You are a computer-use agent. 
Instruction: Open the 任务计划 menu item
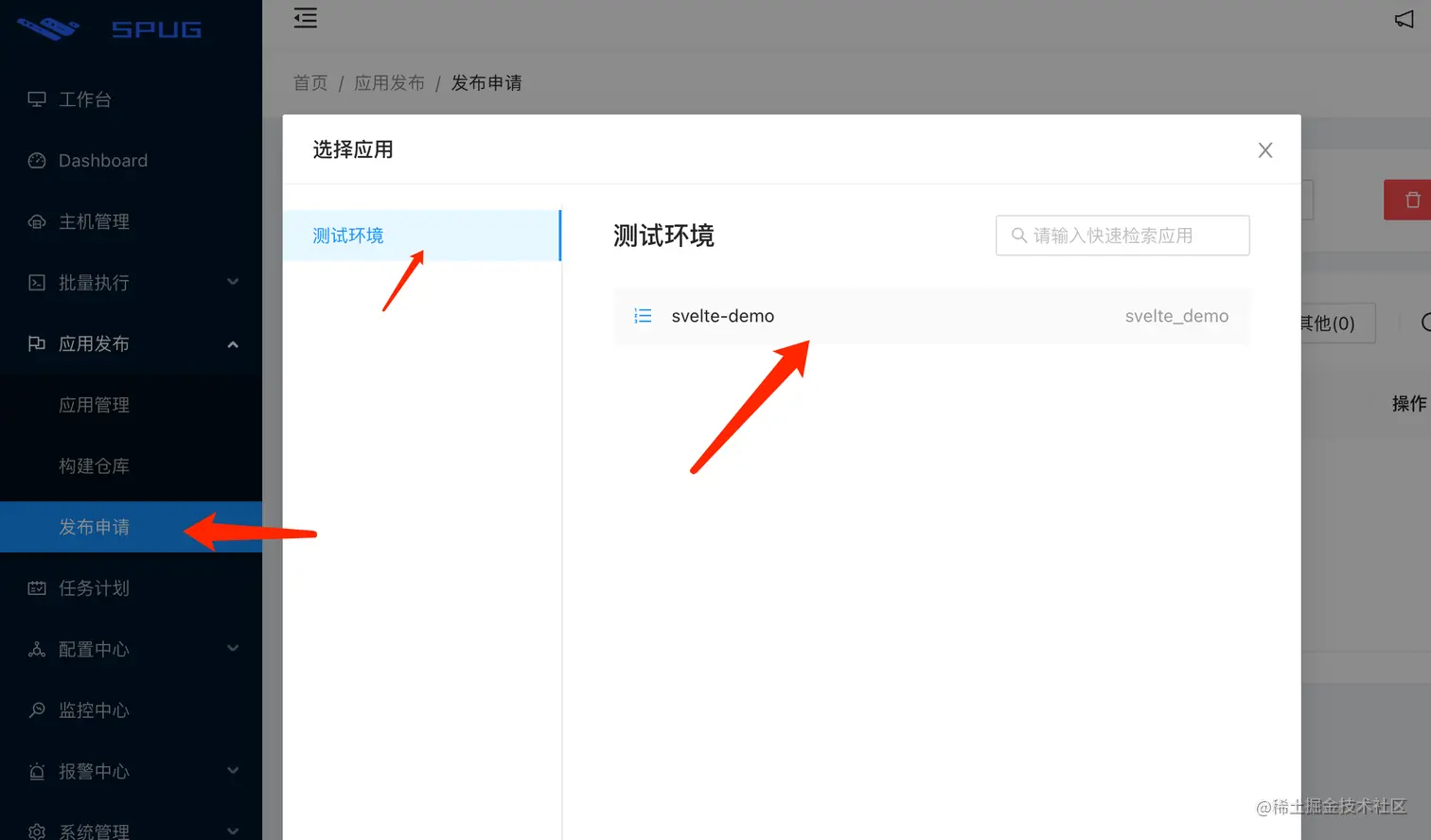click(131, 588)
